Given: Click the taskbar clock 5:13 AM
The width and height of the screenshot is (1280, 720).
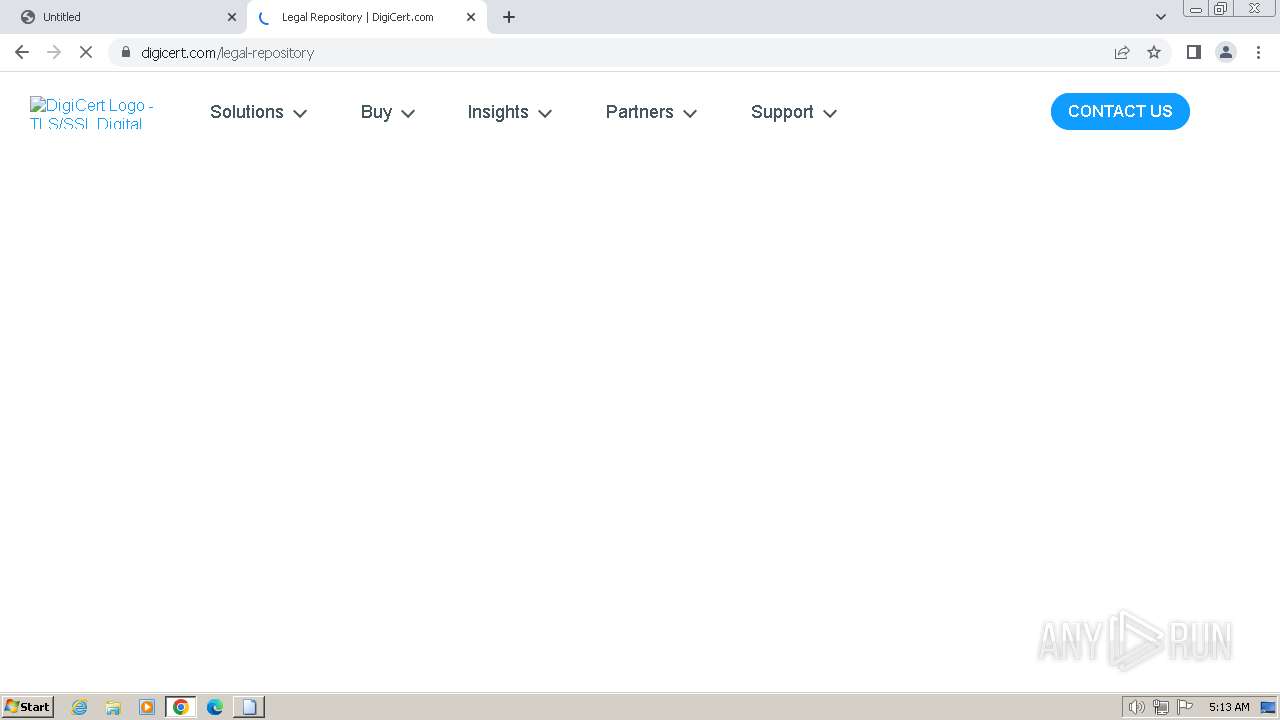Looking at the screenshot, I should 1229,707.
